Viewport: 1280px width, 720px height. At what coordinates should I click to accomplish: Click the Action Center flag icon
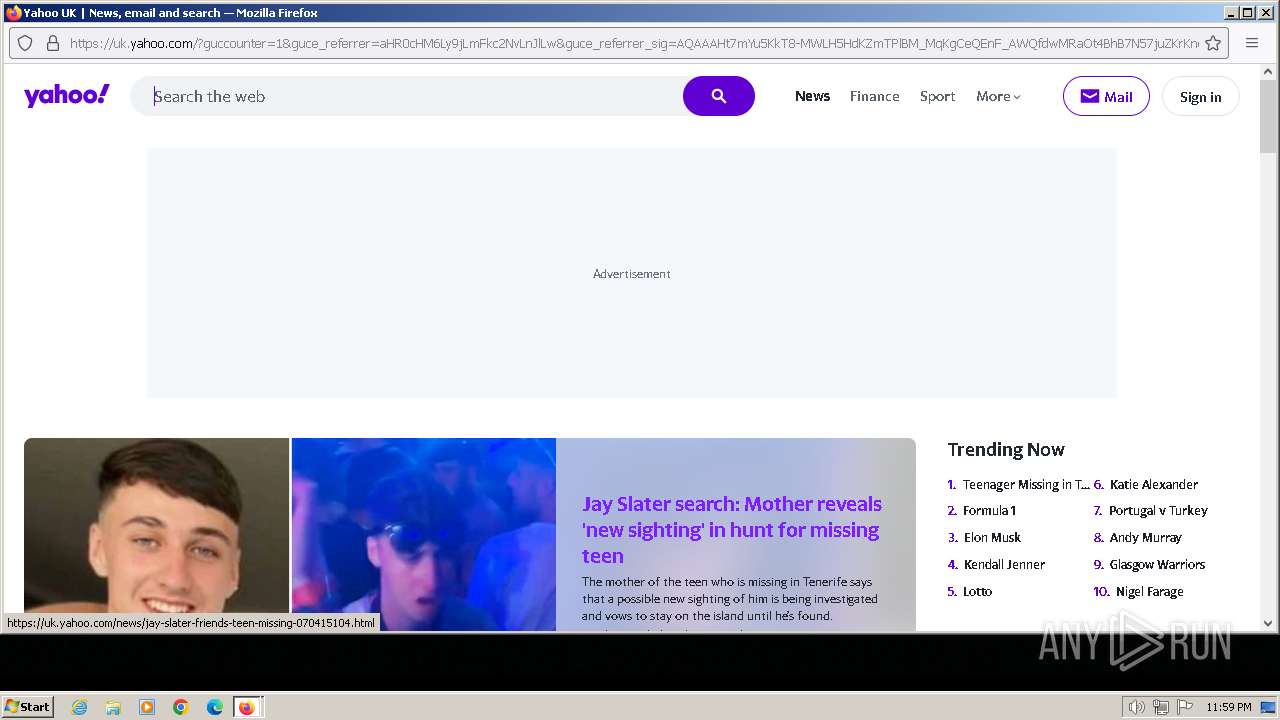coord(1185,707)
